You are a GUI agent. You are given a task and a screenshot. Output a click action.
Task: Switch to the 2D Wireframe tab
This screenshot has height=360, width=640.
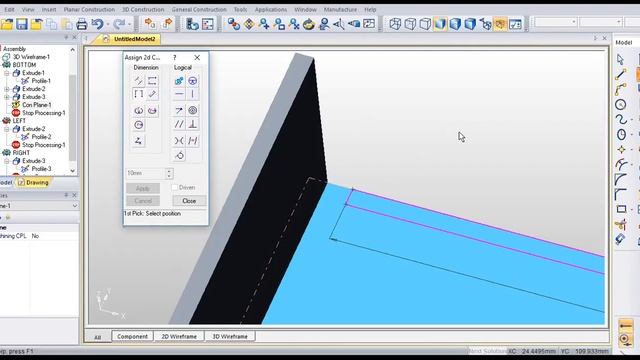point(179,336)
